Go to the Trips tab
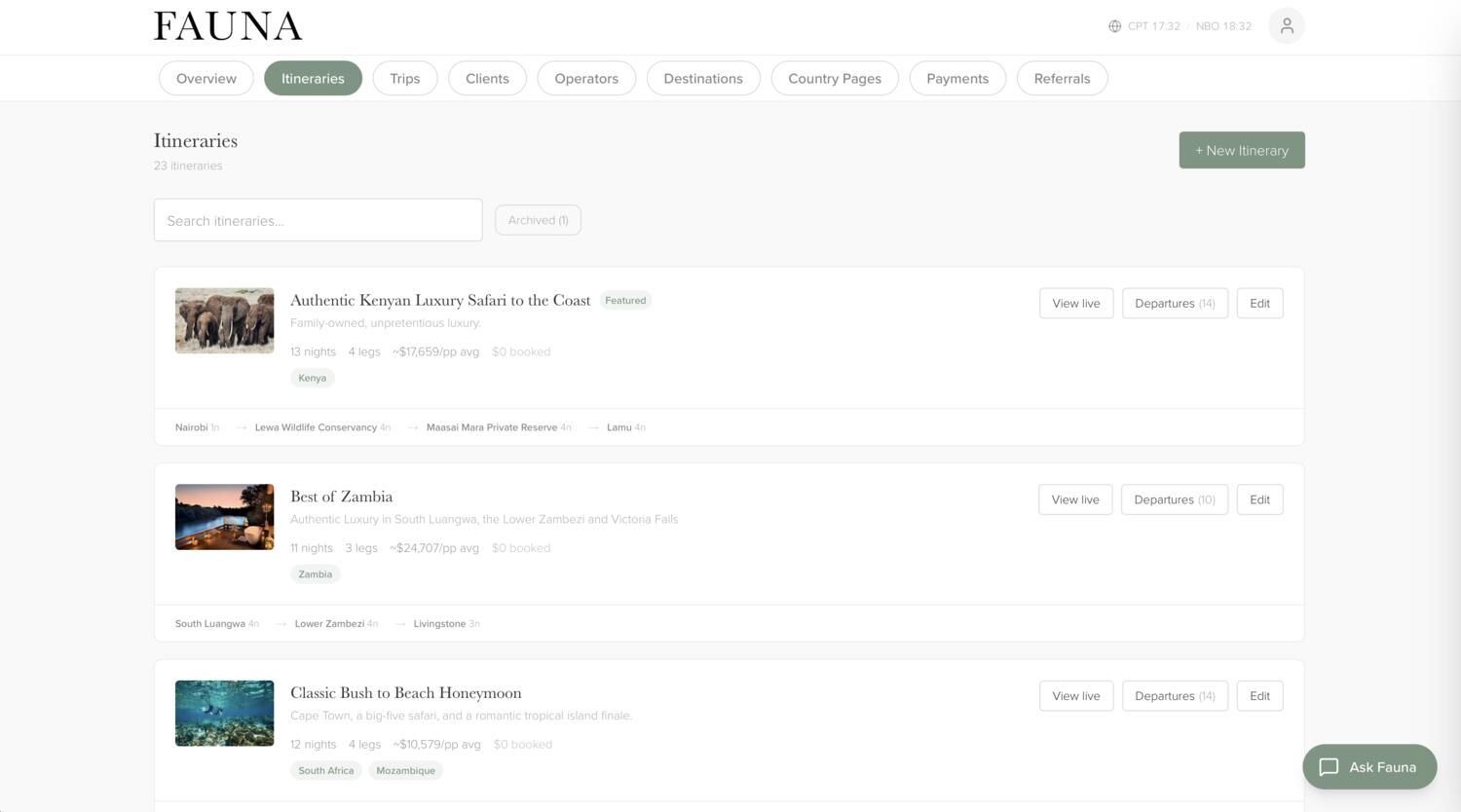The image size is (1461, 812). pyautogui.click(x=405, y=79)
